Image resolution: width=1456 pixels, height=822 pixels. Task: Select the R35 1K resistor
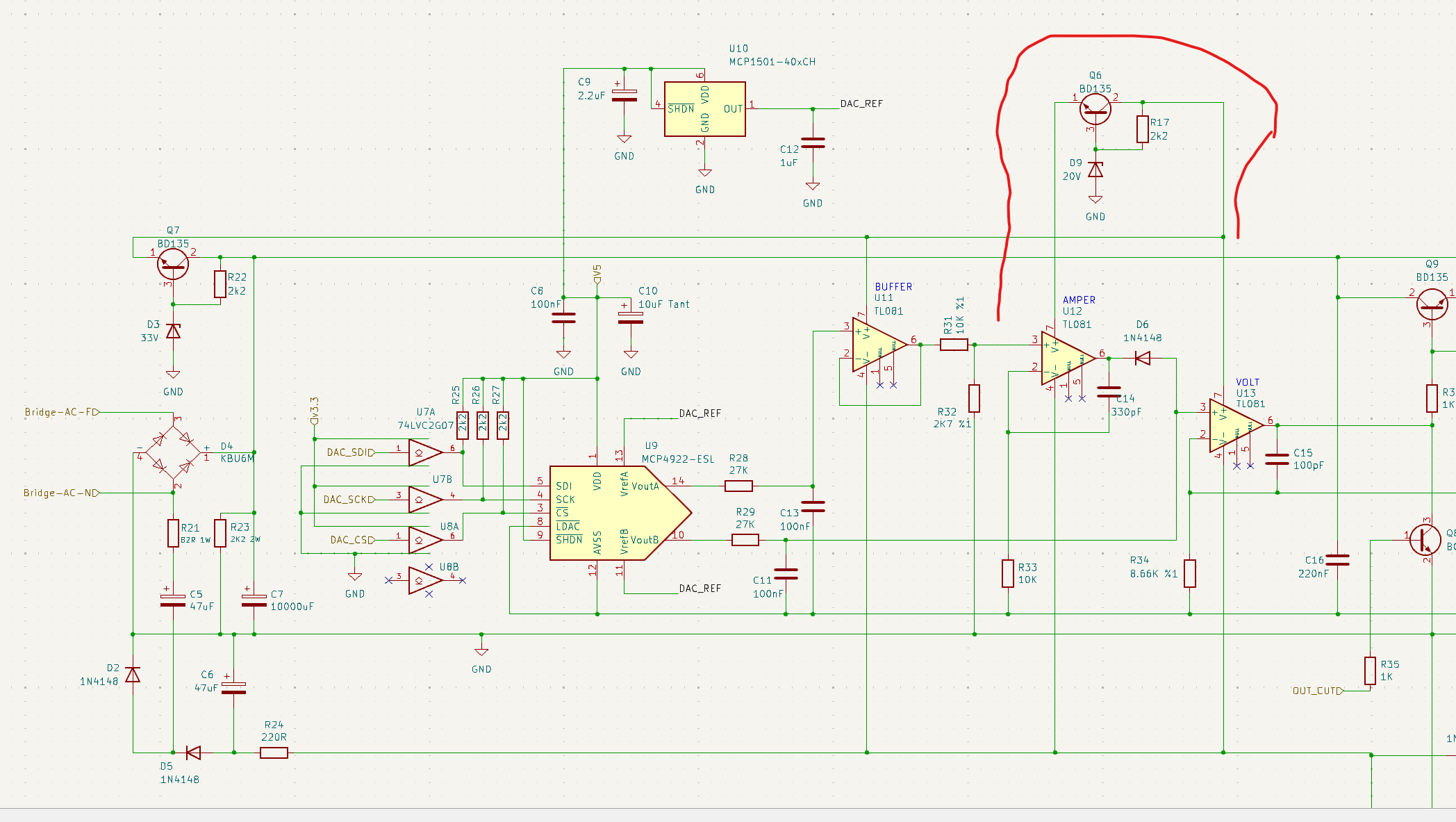coord(1370,671)
